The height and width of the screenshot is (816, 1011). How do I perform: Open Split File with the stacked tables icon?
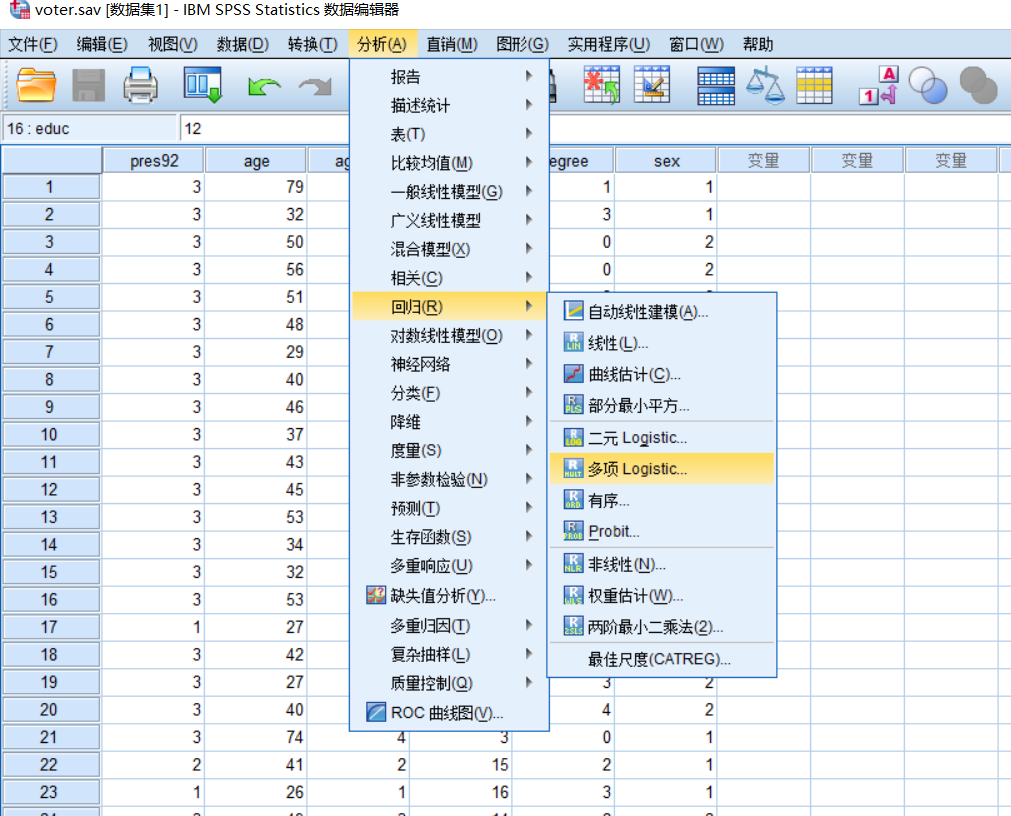point(715,85)
